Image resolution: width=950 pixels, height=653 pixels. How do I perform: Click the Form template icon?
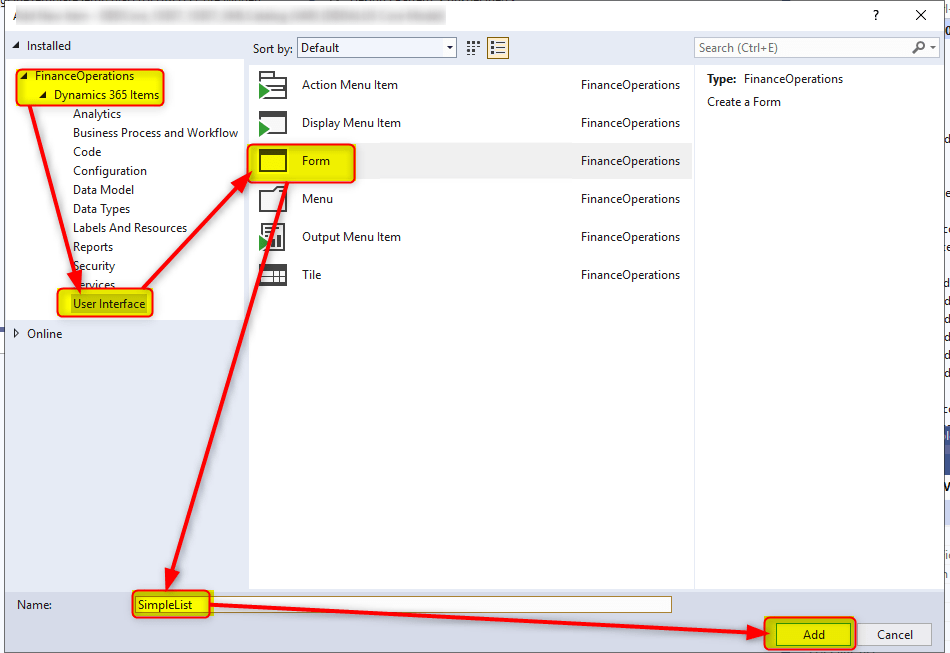click(272, 162)
